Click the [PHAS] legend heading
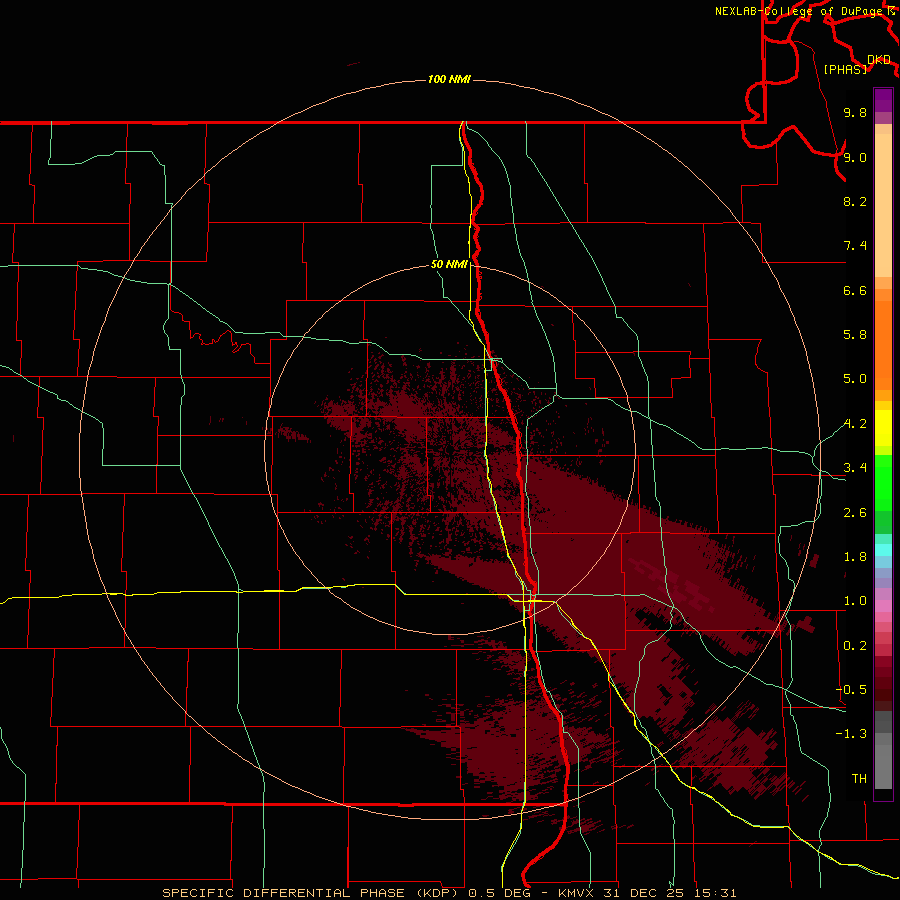This screenshot has height=900, width=900. tap(845, 69)
